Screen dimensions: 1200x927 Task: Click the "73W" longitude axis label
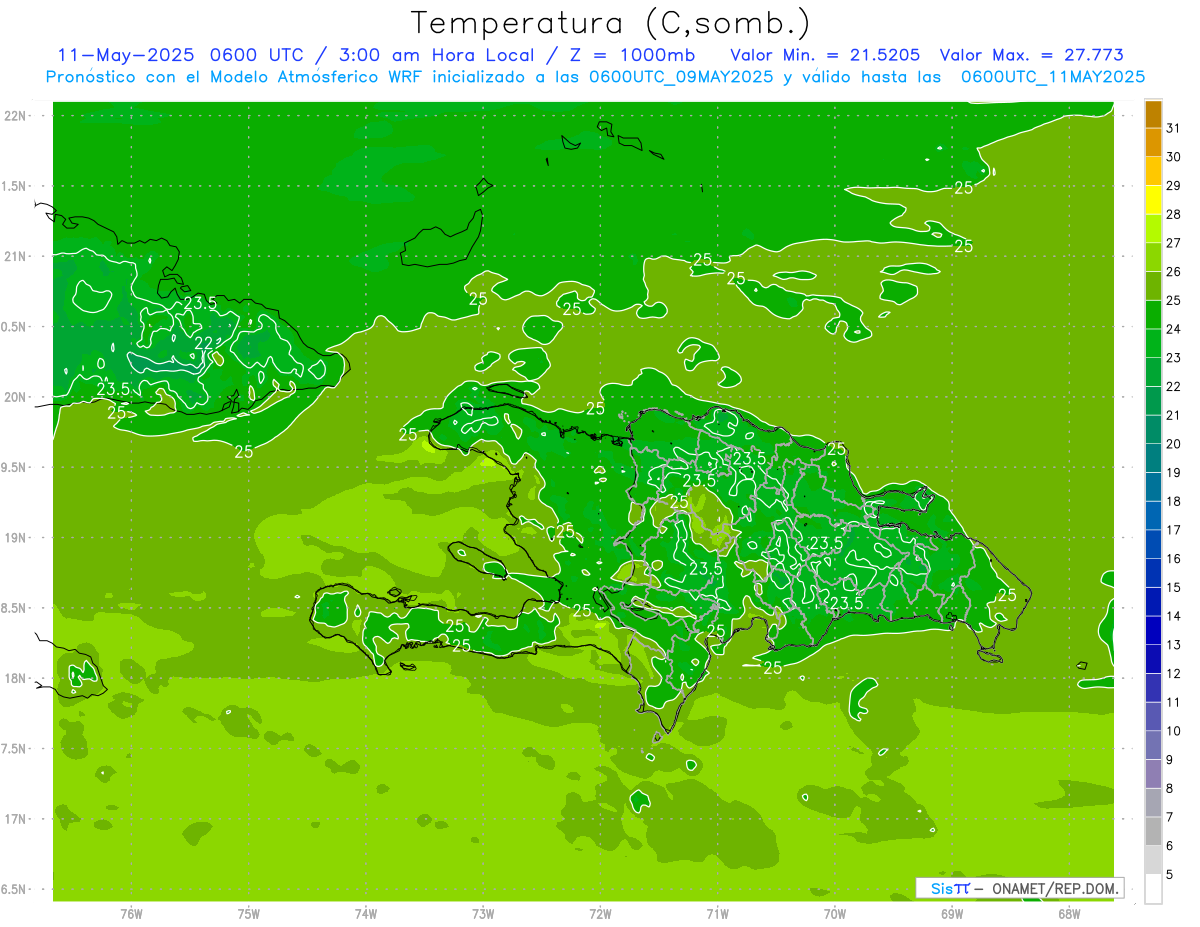point(483,914)
